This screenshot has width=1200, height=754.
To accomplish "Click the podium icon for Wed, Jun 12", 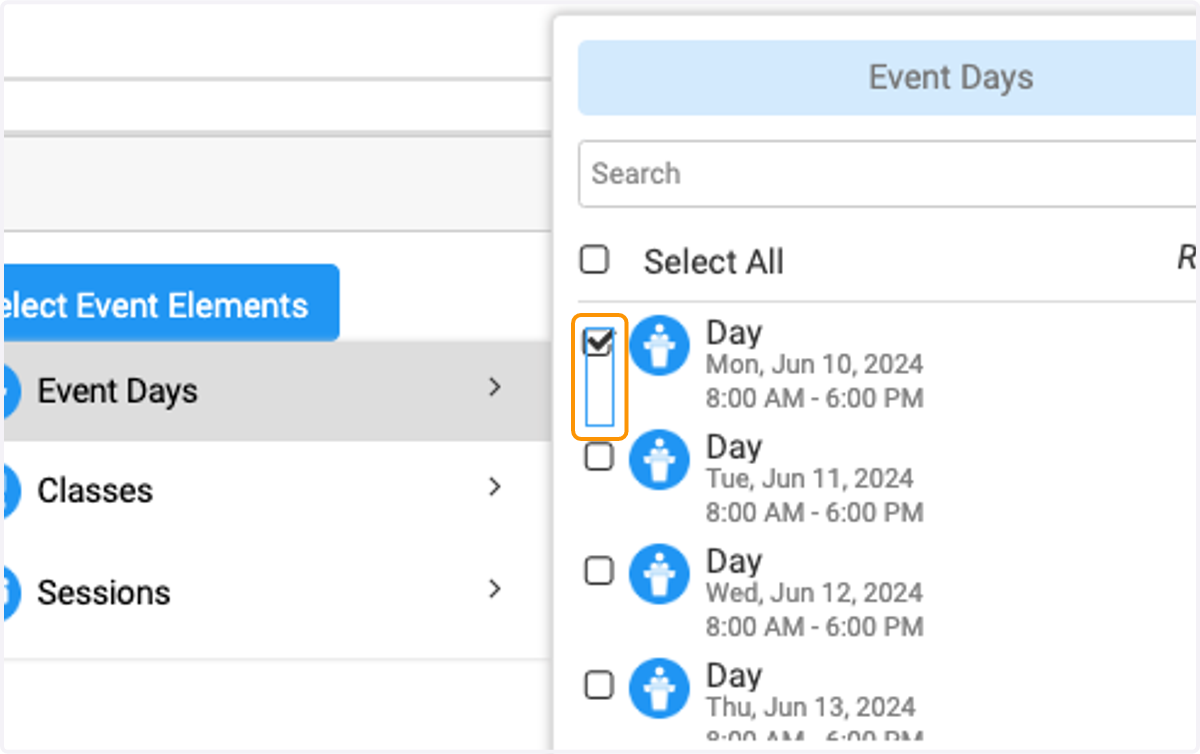I will pos(659,573).
